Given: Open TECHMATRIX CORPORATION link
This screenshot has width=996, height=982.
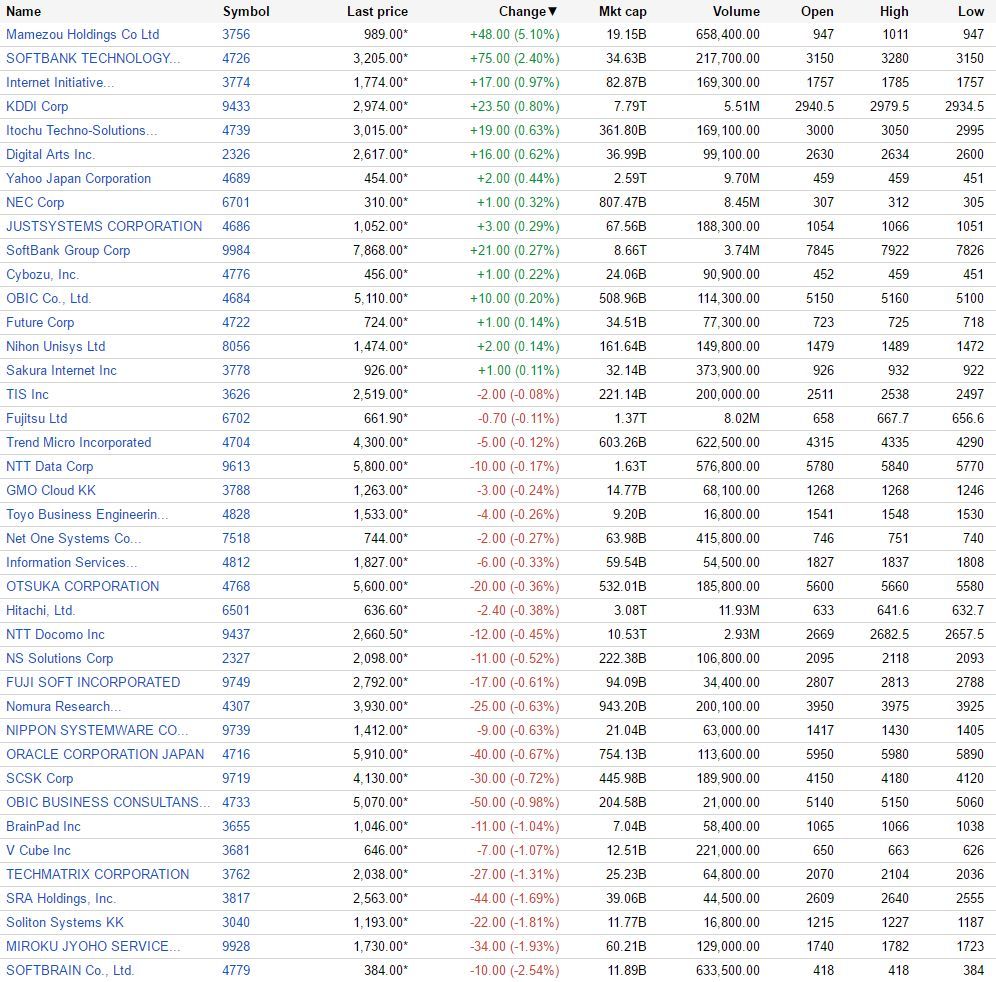Looking at the screenshot, I should click(x=98, y=875).
